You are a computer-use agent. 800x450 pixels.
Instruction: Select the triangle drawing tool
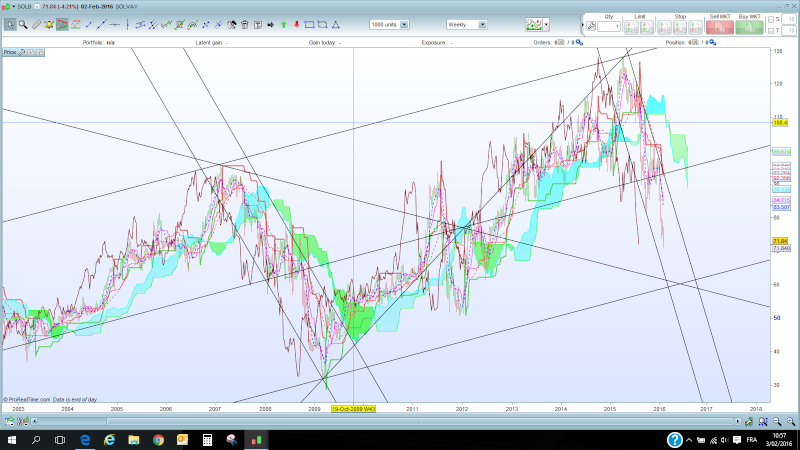click(x=336, y=24)
